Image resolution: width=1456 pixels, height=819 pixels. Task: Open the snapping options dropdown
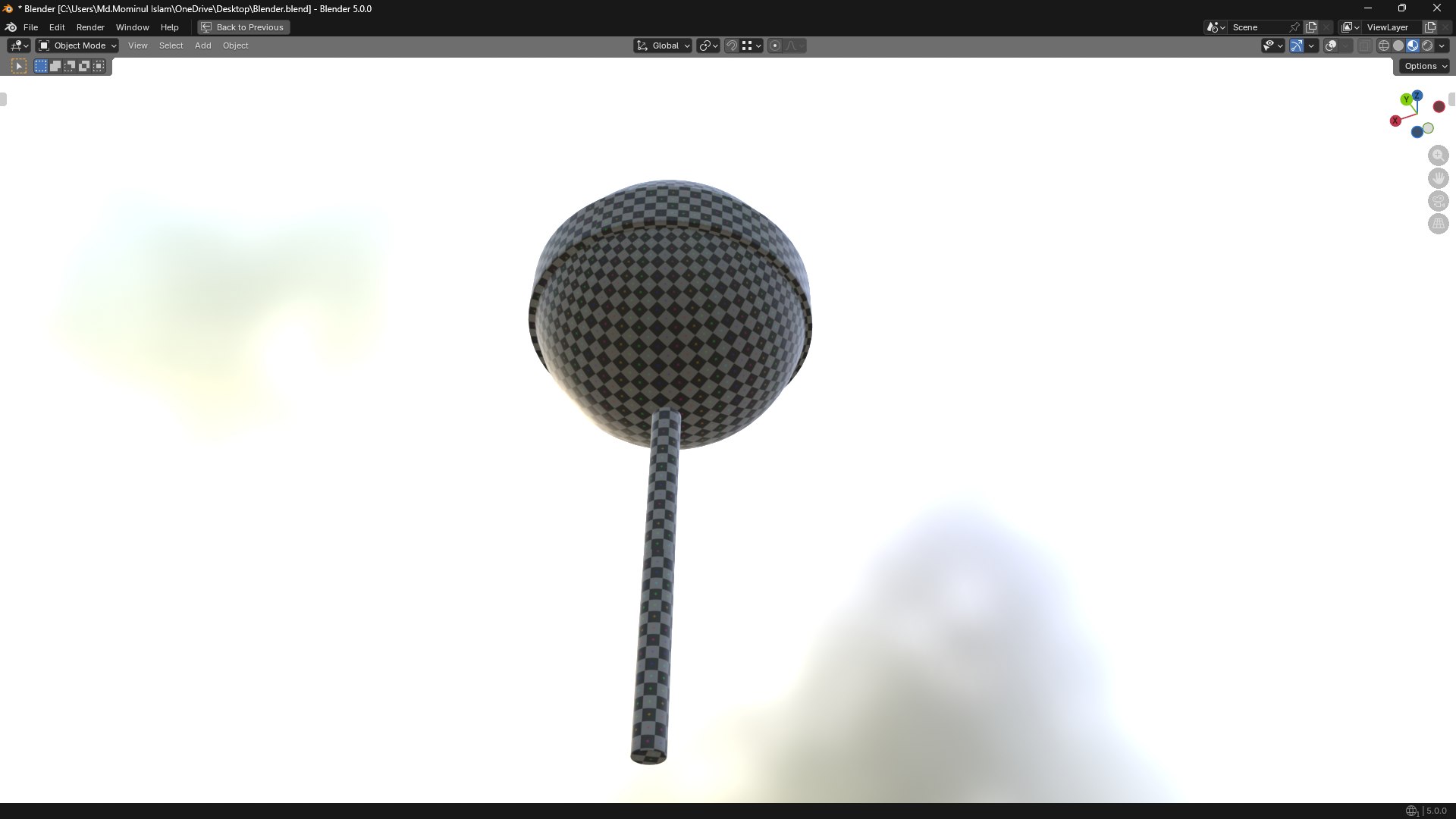pyautogui.click(x=752, y=45)
